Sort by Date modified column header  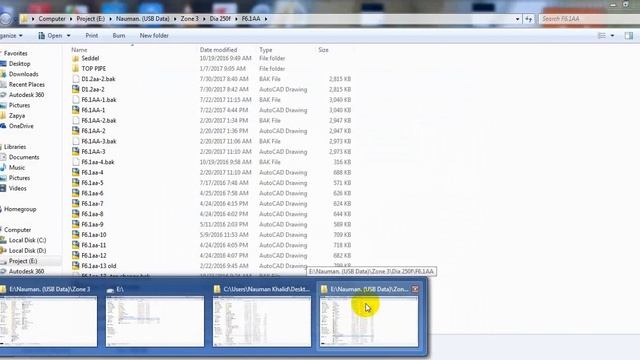click(x=218, y=50)
